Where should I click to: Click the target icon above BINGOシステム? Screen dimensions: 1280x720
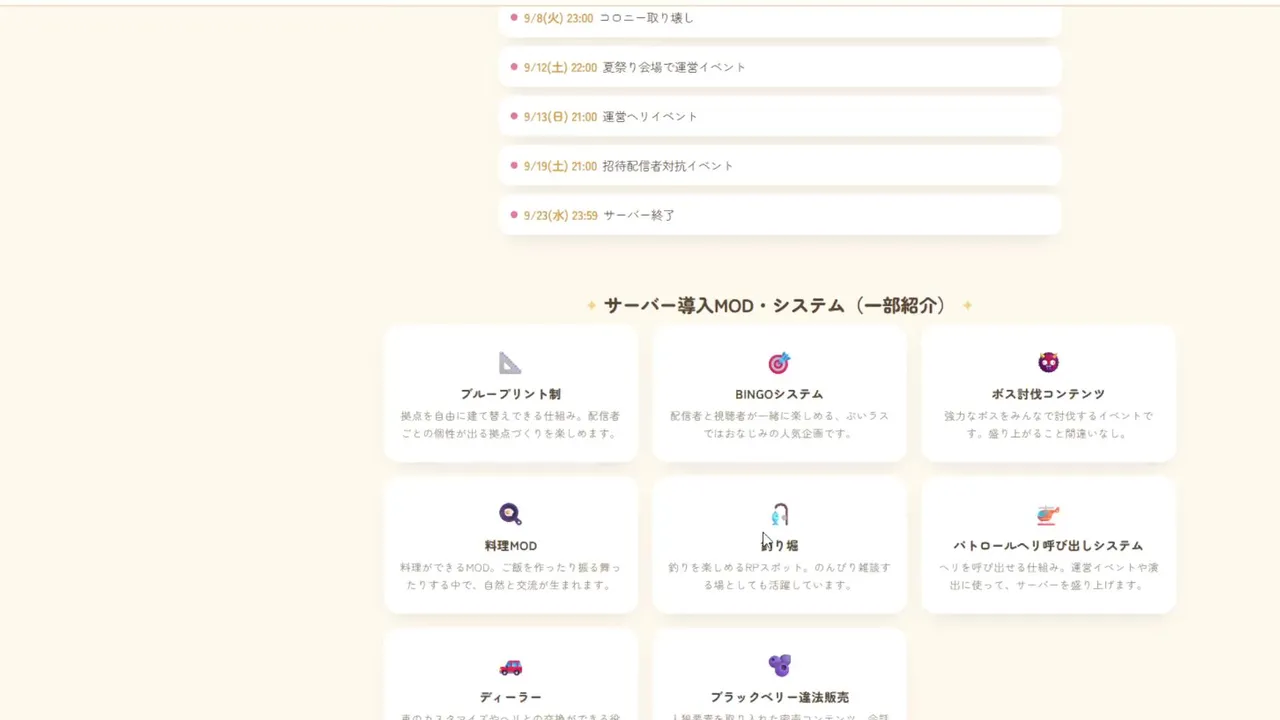779,363
